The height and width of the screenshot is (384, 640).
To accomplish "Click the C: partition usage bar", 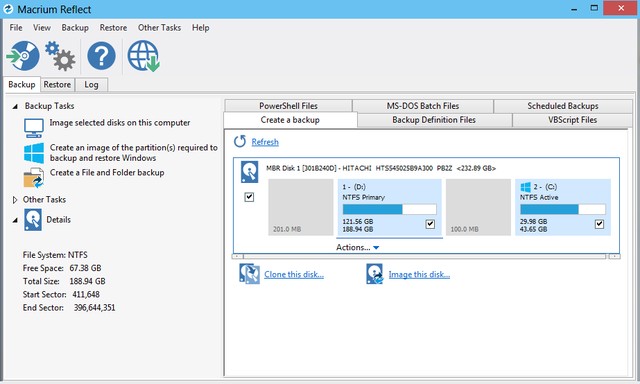I will point(562,209).
